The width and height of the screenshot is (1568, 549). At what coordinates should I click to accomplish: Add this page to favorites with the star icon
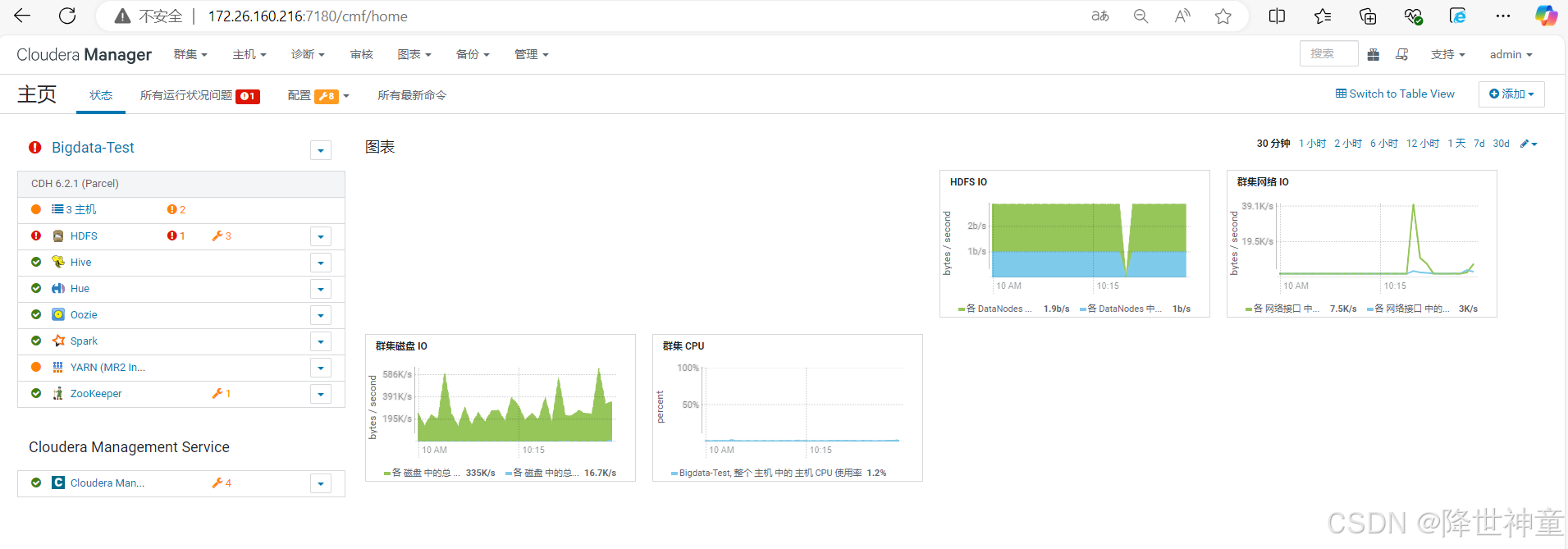click(1223, 16)
